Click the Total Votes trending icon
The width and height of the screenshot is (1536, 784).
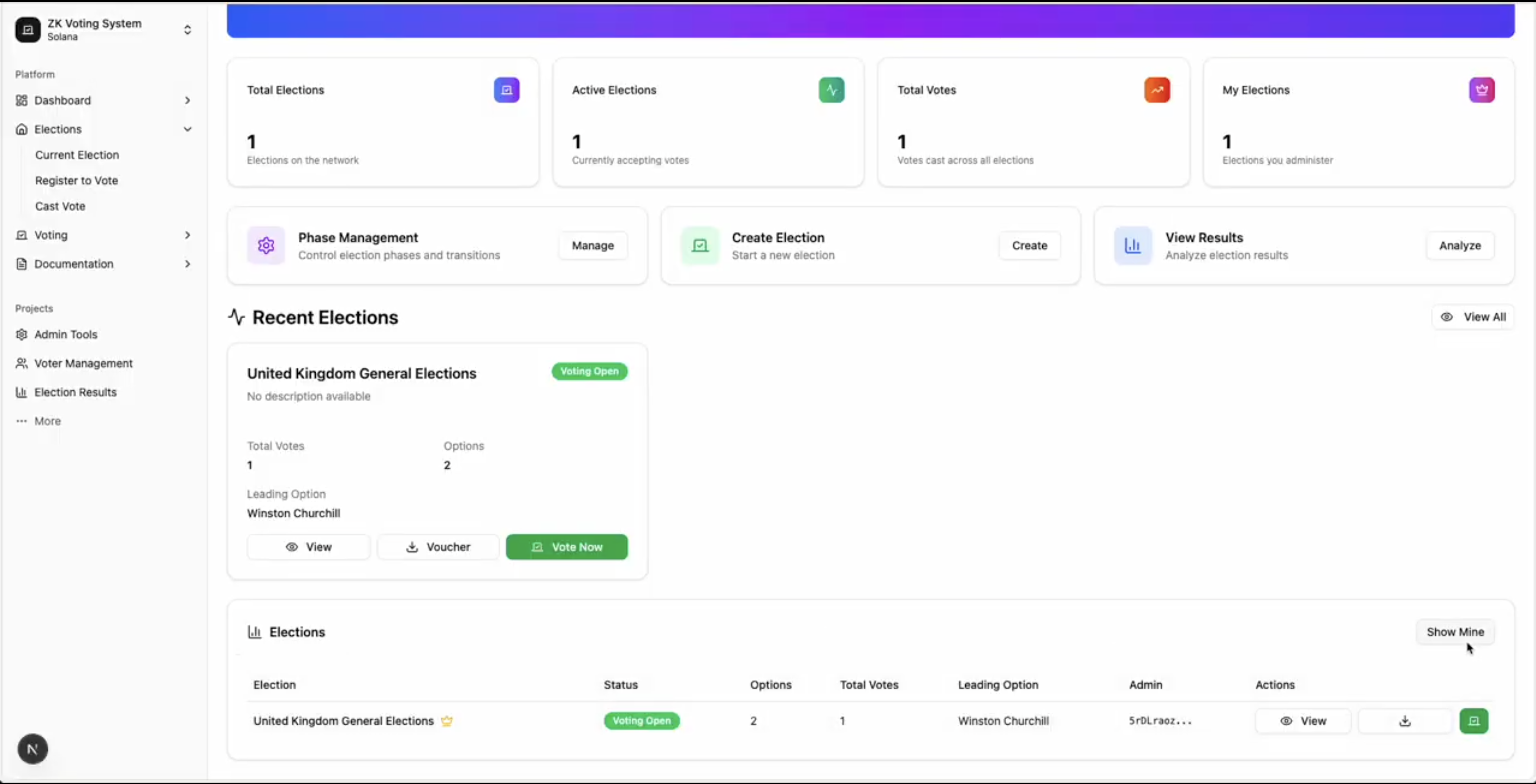[1156, 90]
